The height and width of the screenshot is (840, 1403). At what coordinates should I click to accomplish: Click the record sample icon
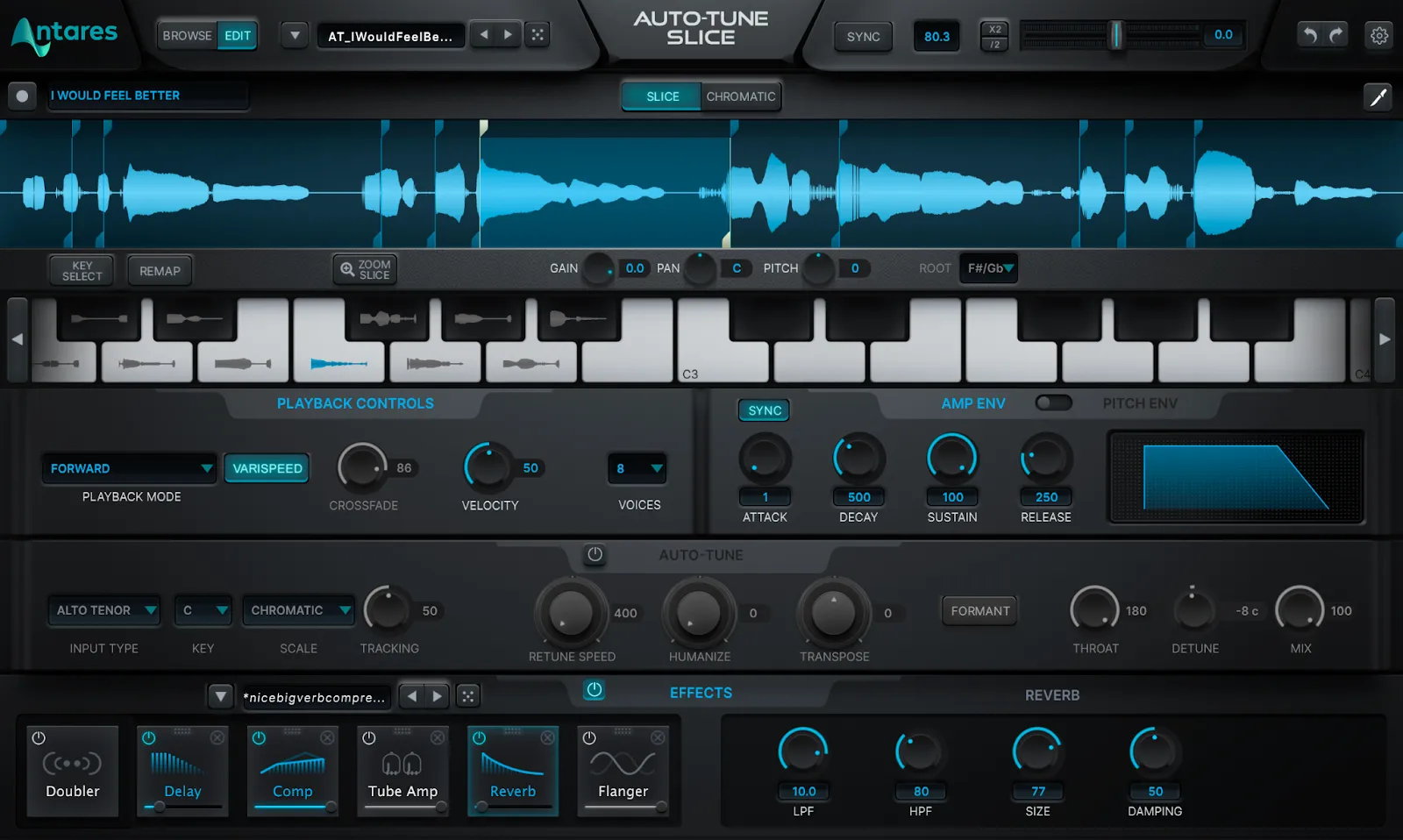(x=22, y=96)
